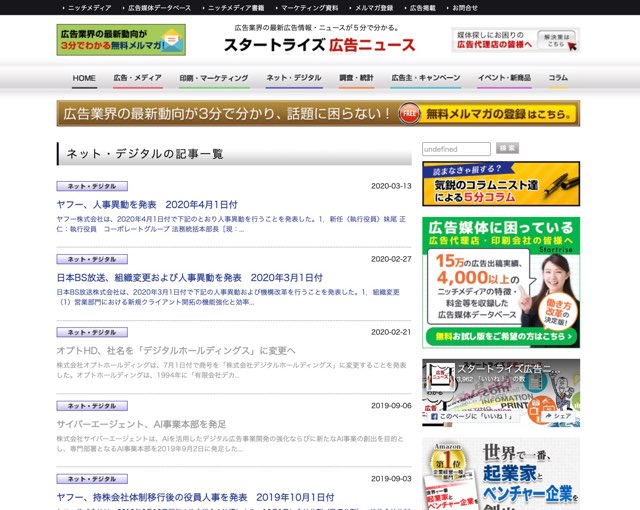Click the 広告媒体に困っている green advertisement
640x510 pixels.
click(x=501, y=282)
